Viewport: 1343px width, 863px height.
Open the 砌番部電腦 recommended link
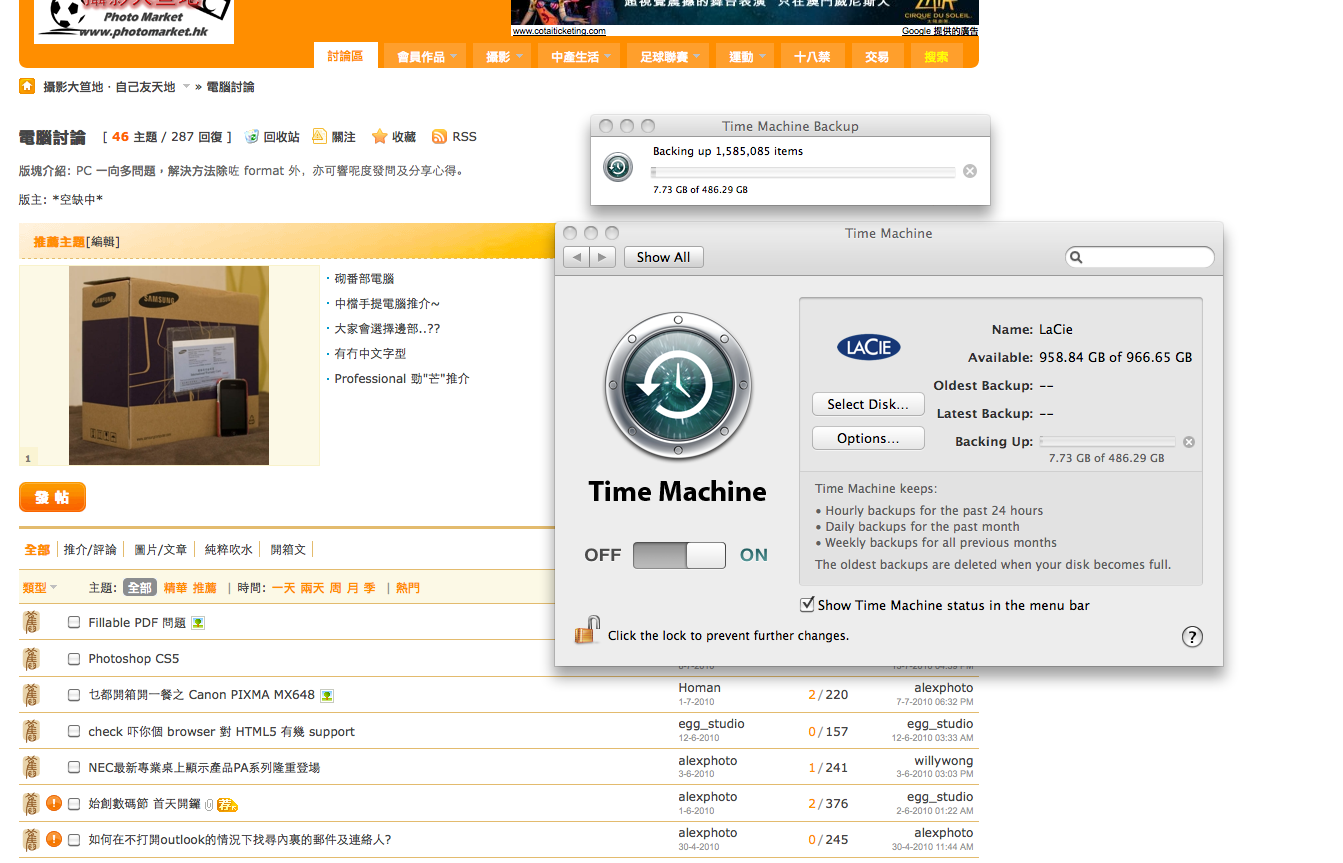(364, 278)
